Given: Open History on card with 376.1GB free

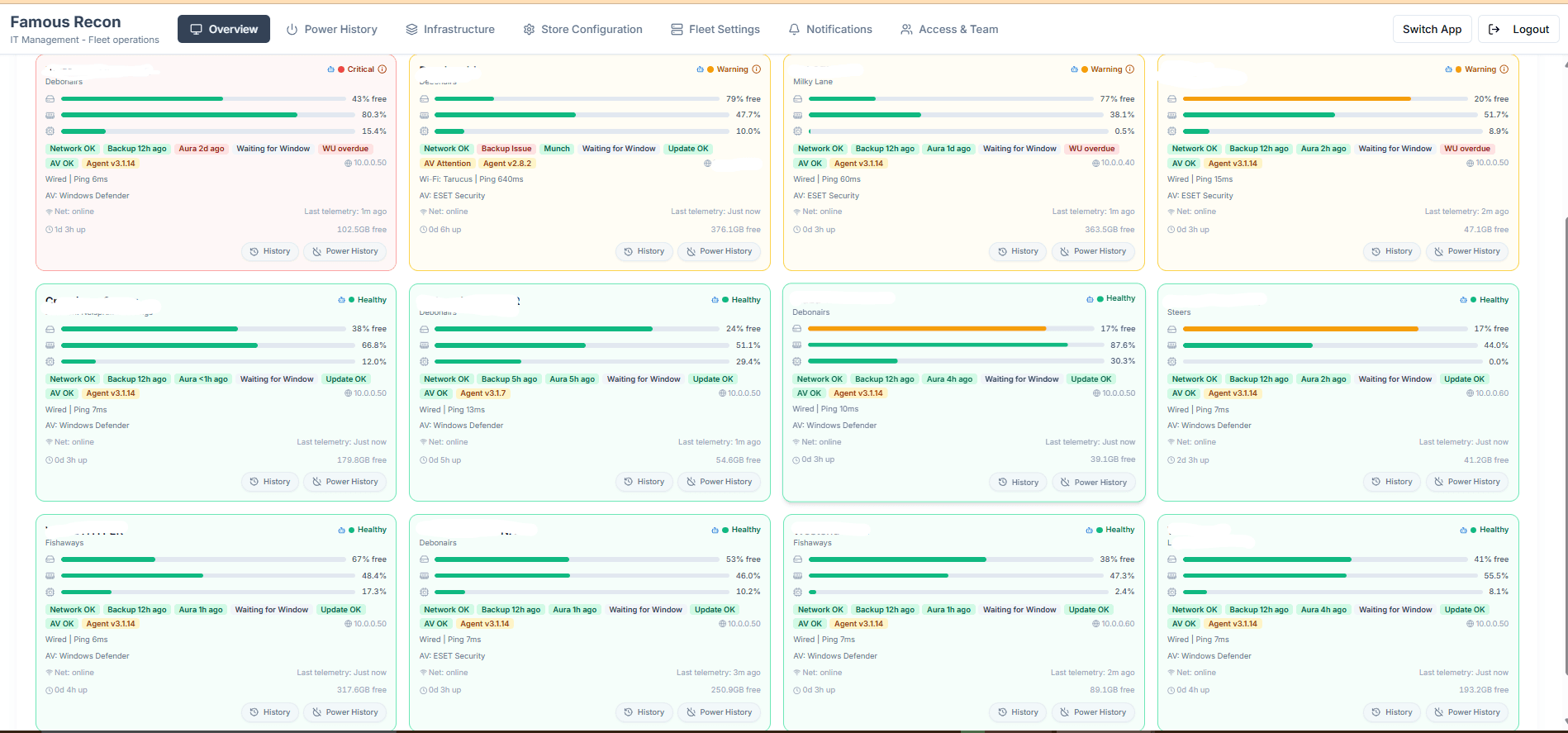Looking at the screenshot, I should click(644, 251).
